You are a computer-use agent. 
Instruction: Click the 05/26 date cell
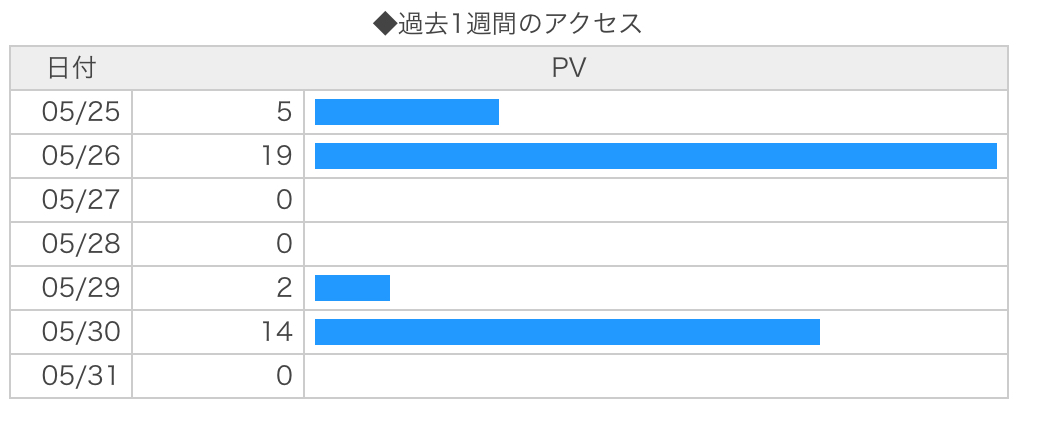81,156
